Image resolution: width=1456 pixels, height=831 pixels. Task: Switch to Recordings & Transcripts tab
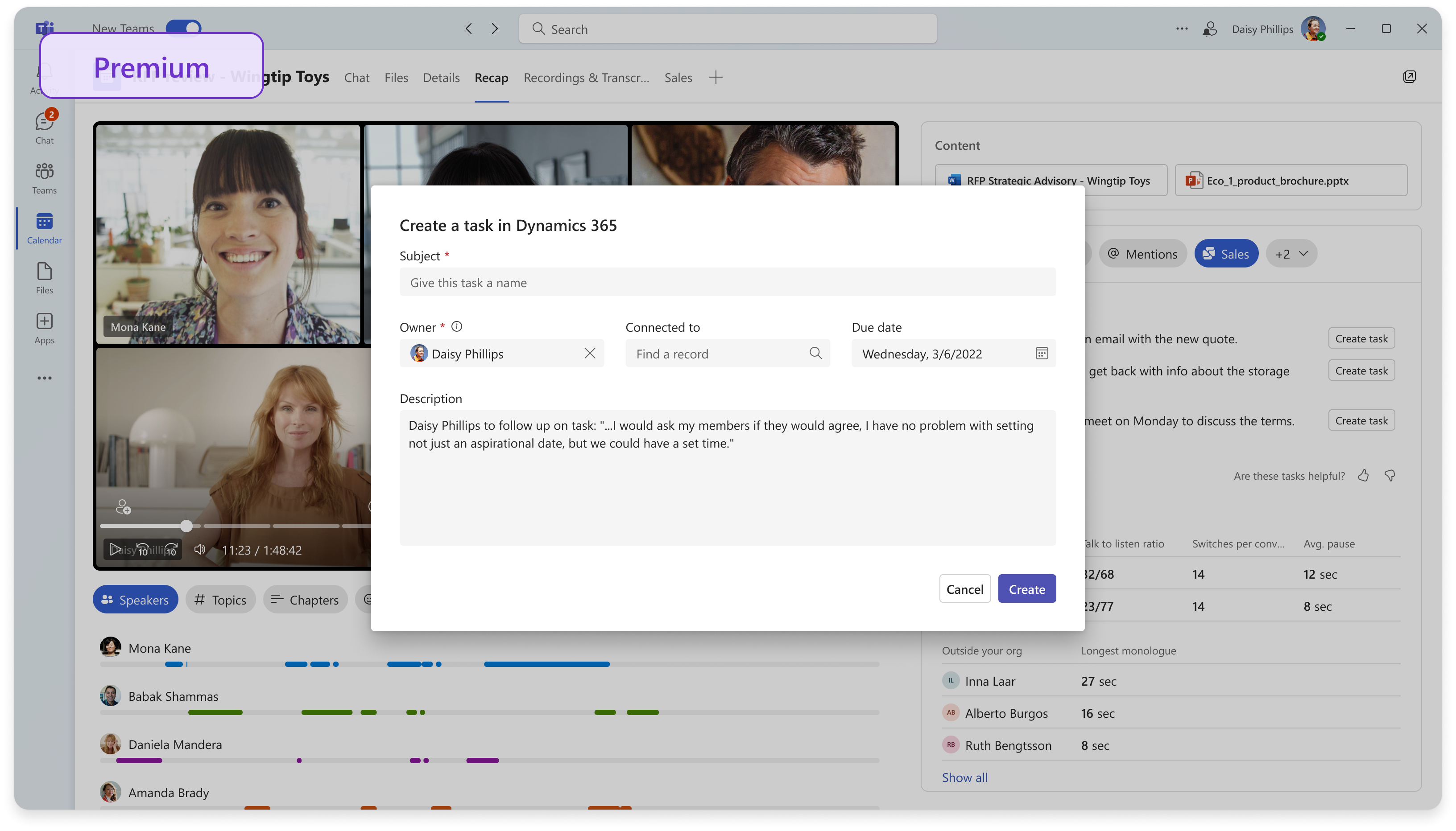[586, 77]
